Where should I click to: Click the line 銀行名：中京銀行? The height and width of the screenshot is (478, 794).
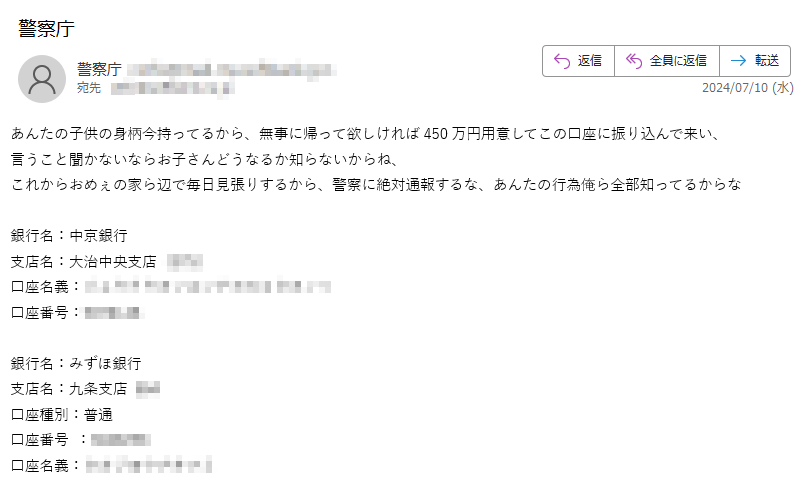click(x=69, y=235)
